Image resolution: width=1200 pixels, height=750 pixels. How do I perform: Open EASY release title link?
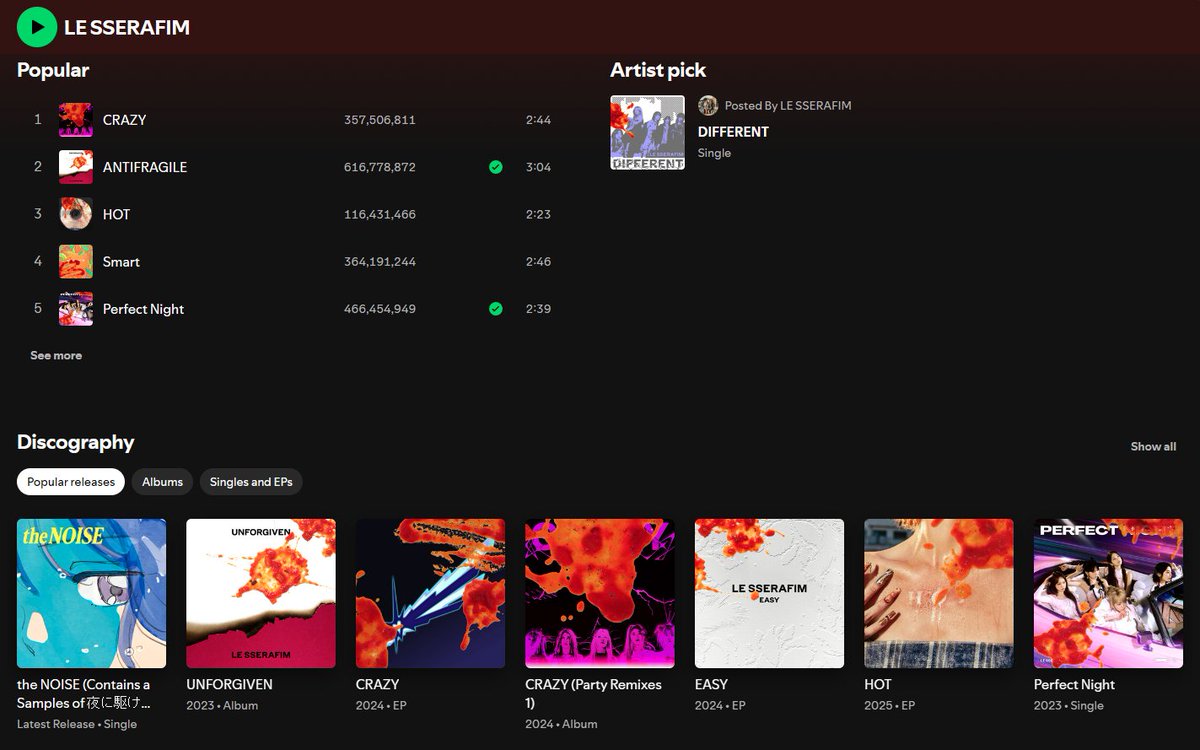[x=711, y=685]
